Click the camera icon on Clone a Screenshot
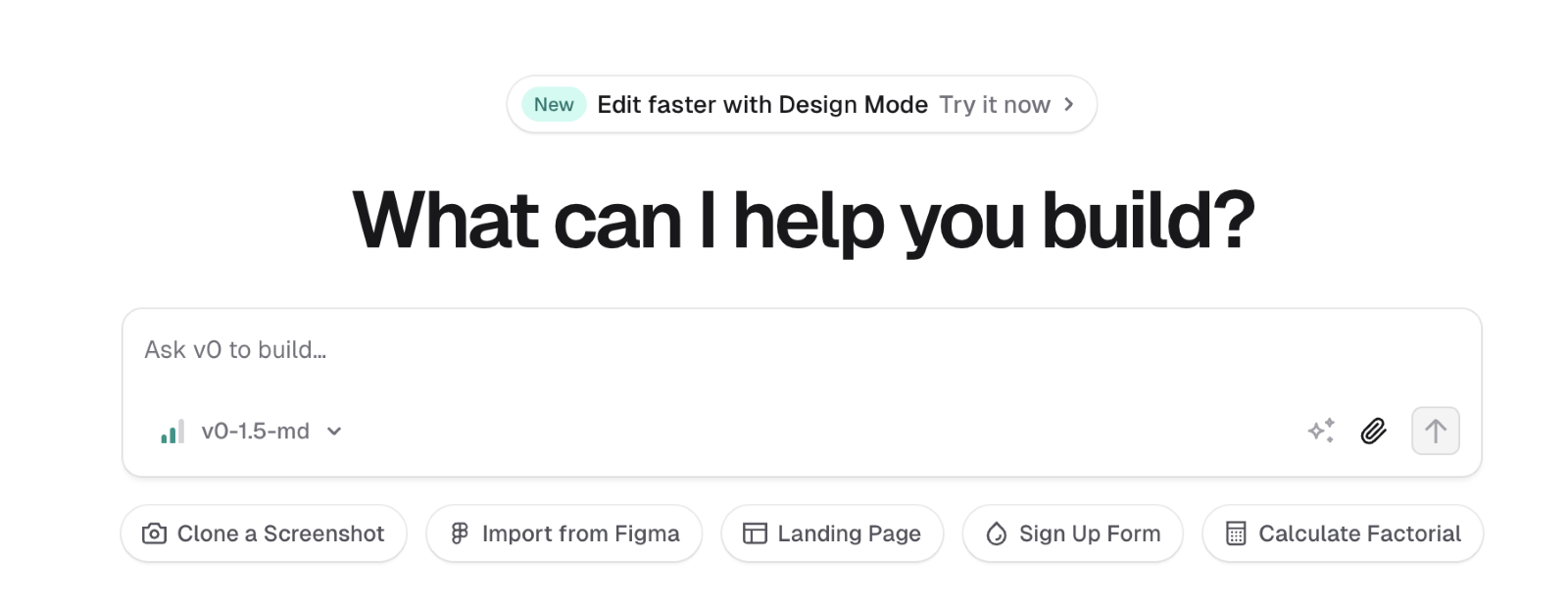This screenshot has height=610, width=1568. (154, 534)
